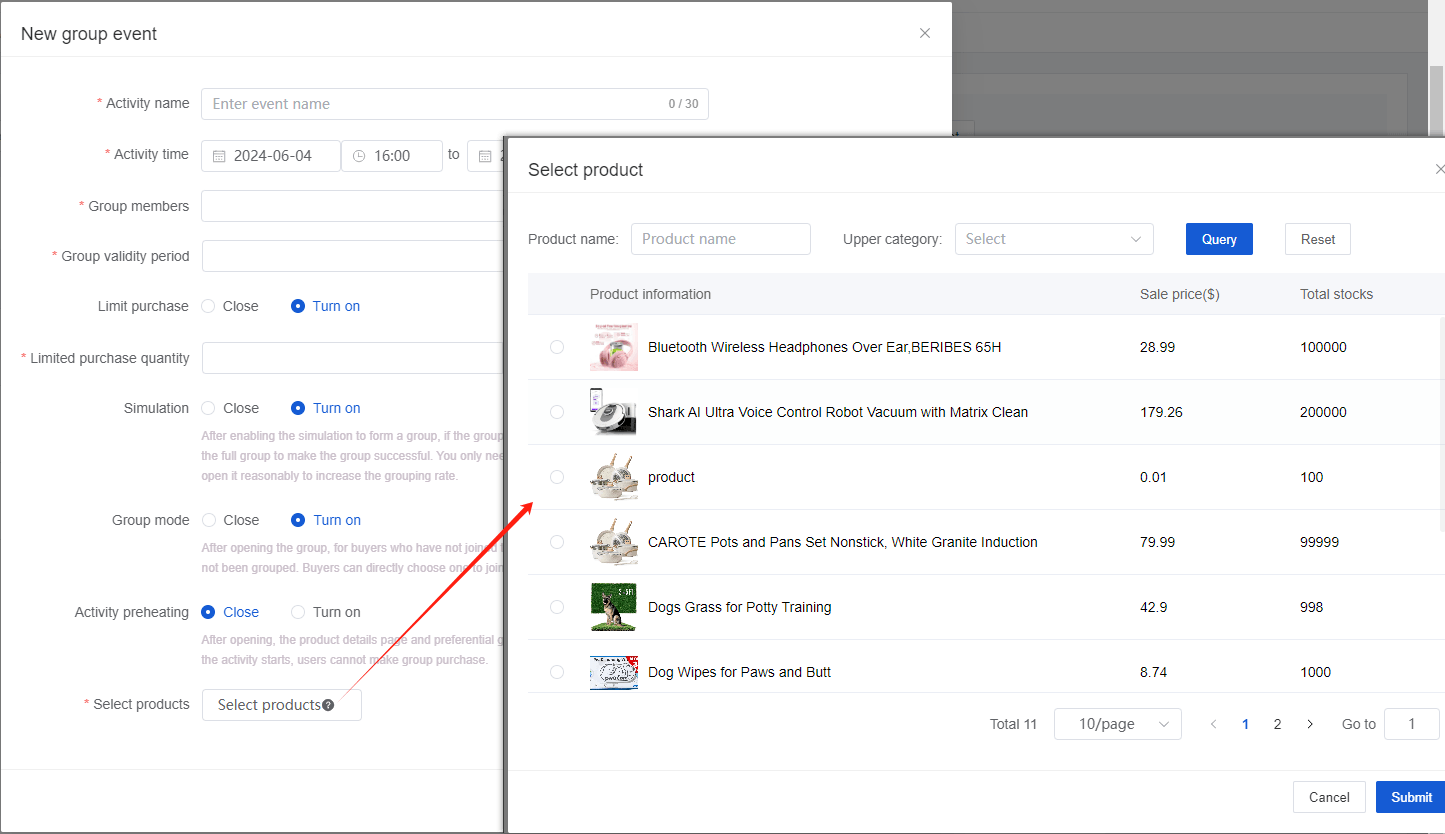The width and height of the screenshot is (1445, 834).
Task: Click the Select products button
Action: [282, 705]
